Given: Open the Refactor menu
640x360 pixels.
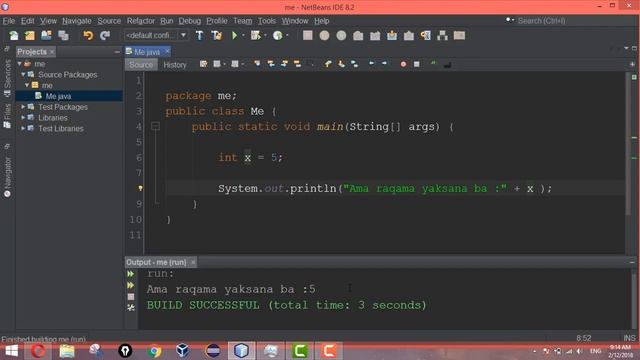Looking at the screenshot, I should tap(140, 21).
